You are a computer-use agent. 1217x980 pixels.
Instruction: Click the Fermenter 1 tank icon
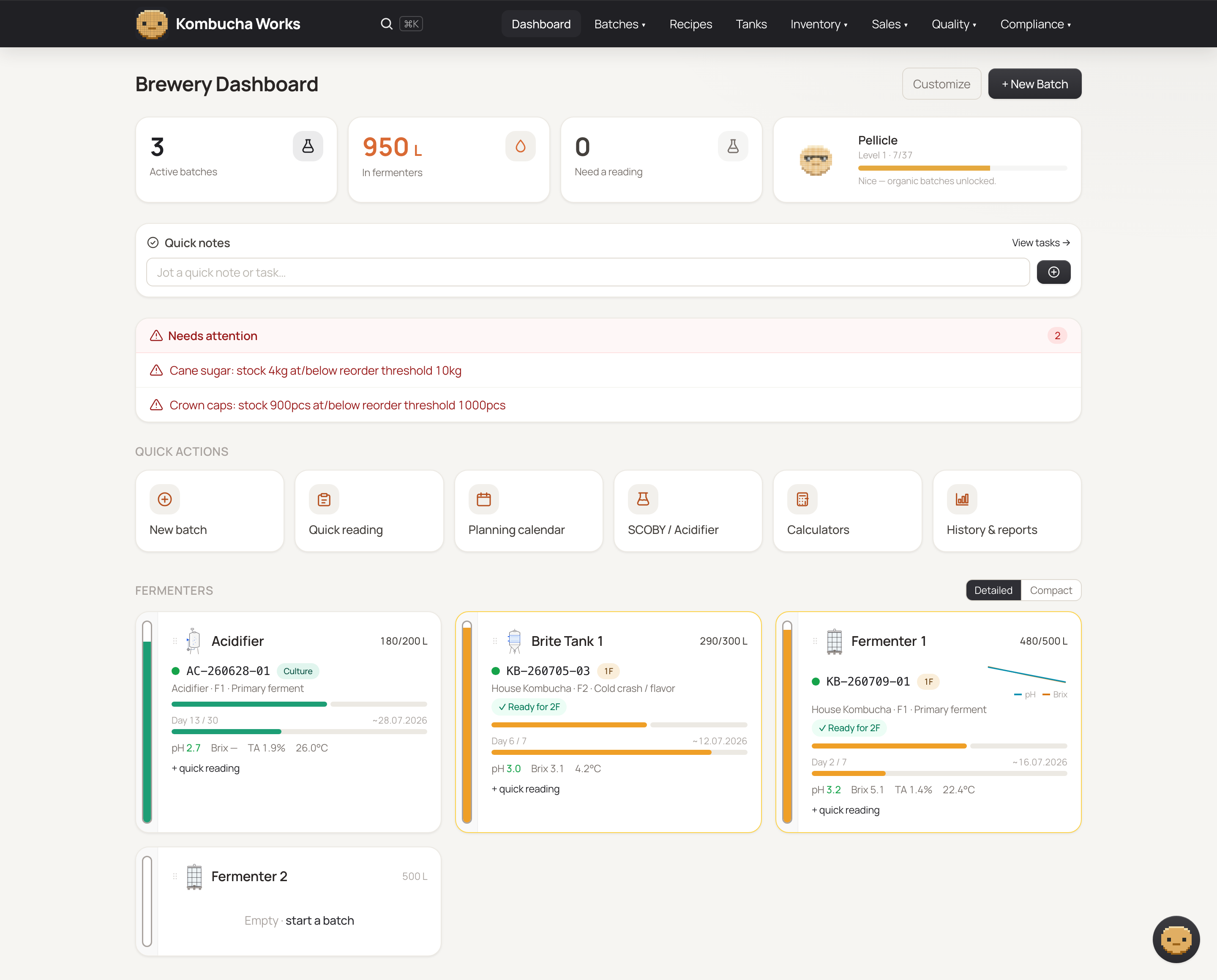click(x=834, y=641)
